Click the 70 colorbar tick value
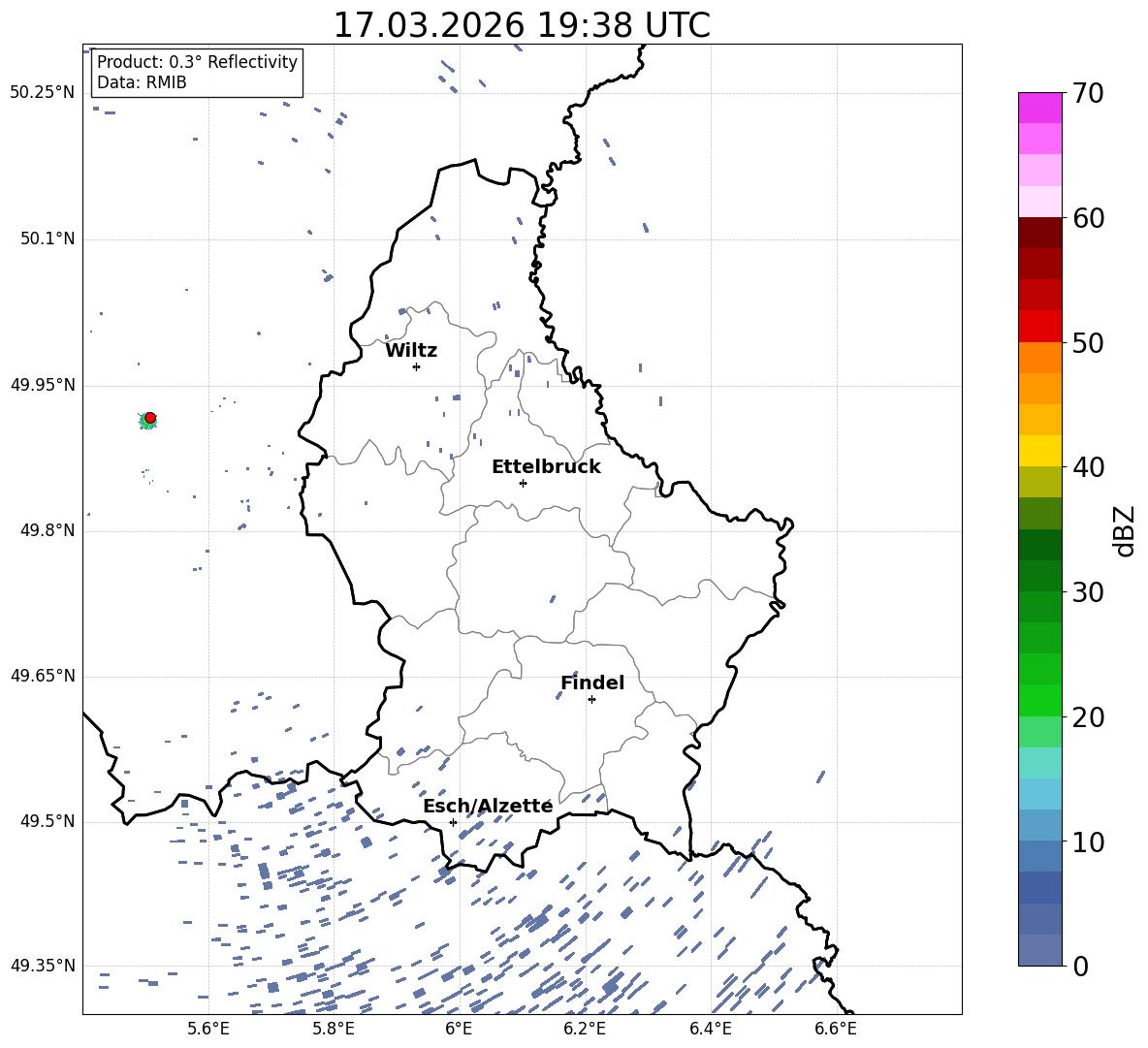Image resolution: width=1148 pixels, height=1048 pixels. click(x=1089, y=93)
